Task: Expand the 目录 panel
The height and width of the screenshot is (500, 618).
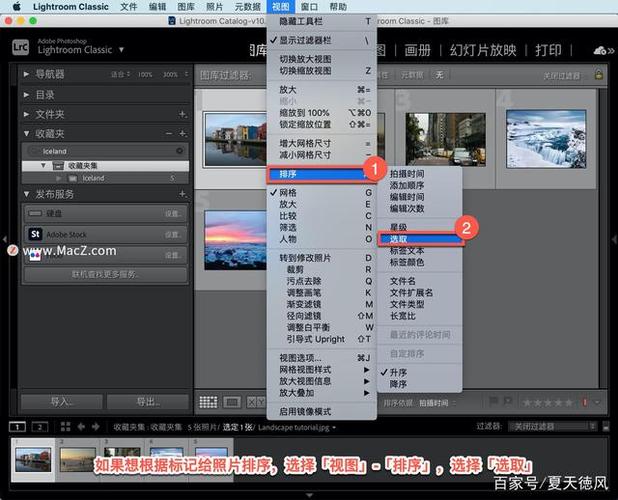Action: [x=26, y=95]
